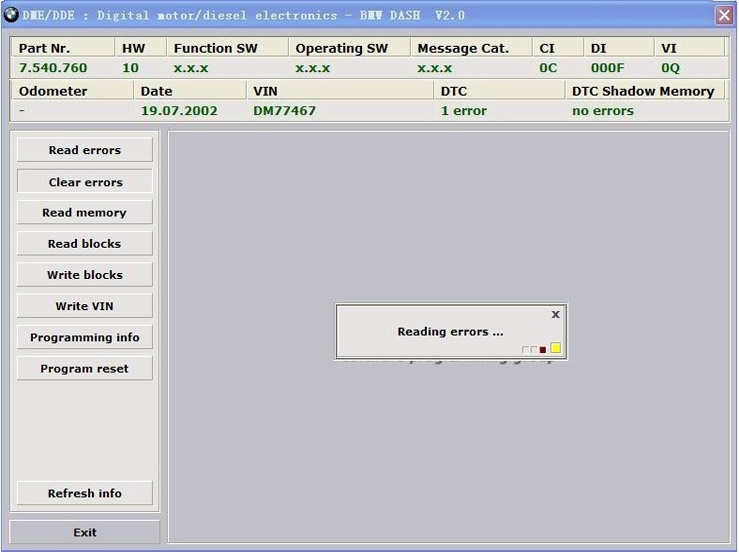Image resolution: width=739 pixels, height=552 pixels.
Task: Open Read memory
Action: [x=85, y=213]
